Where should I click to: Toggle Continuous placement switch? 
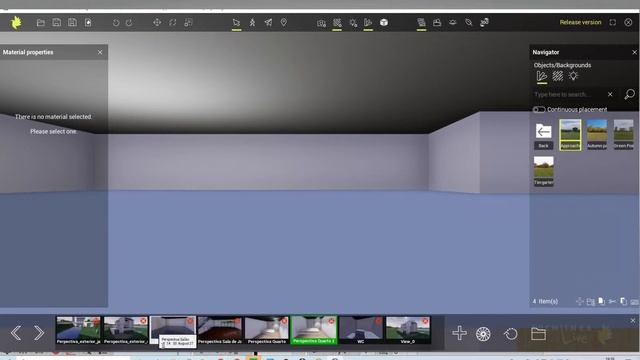539,109
